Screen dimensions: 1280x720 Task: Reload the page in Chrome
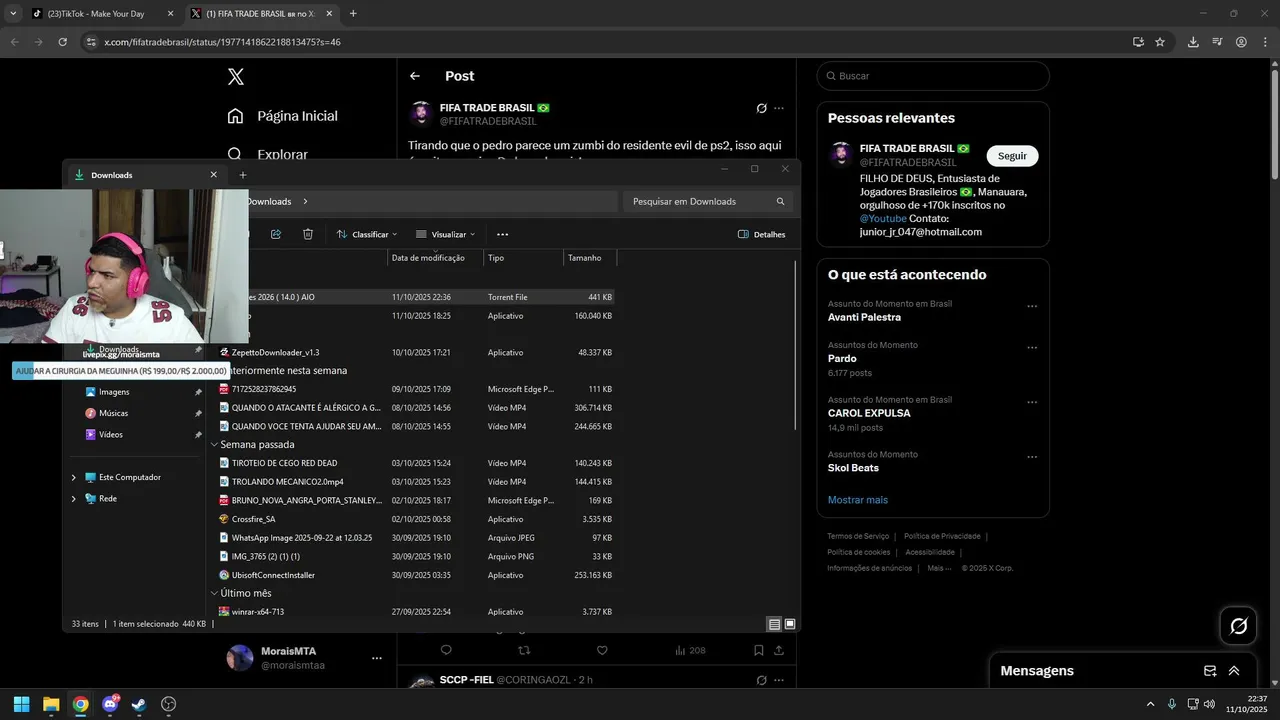pyautogui.click(x=63, y=42)
